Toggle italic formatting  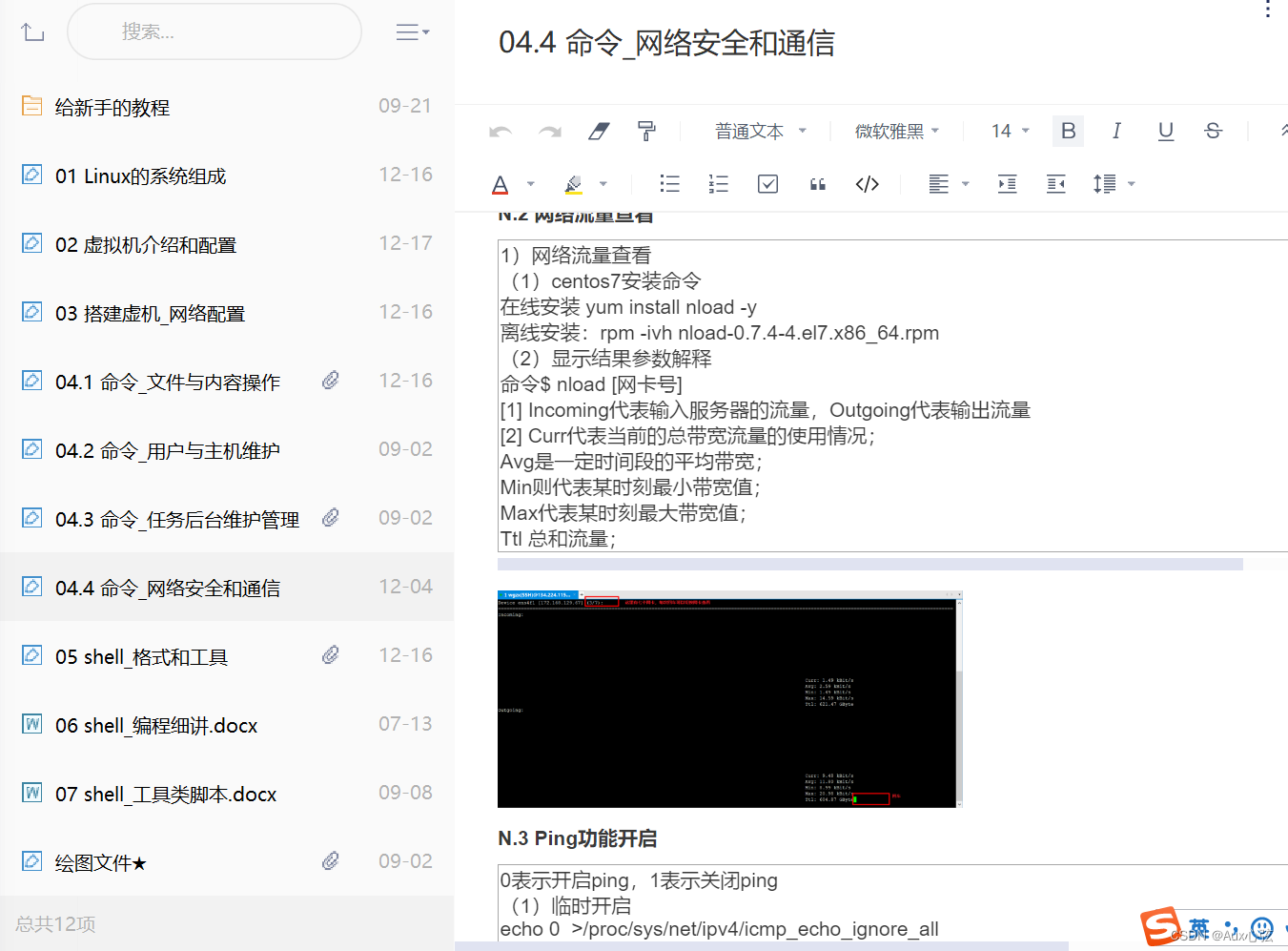1116,131
